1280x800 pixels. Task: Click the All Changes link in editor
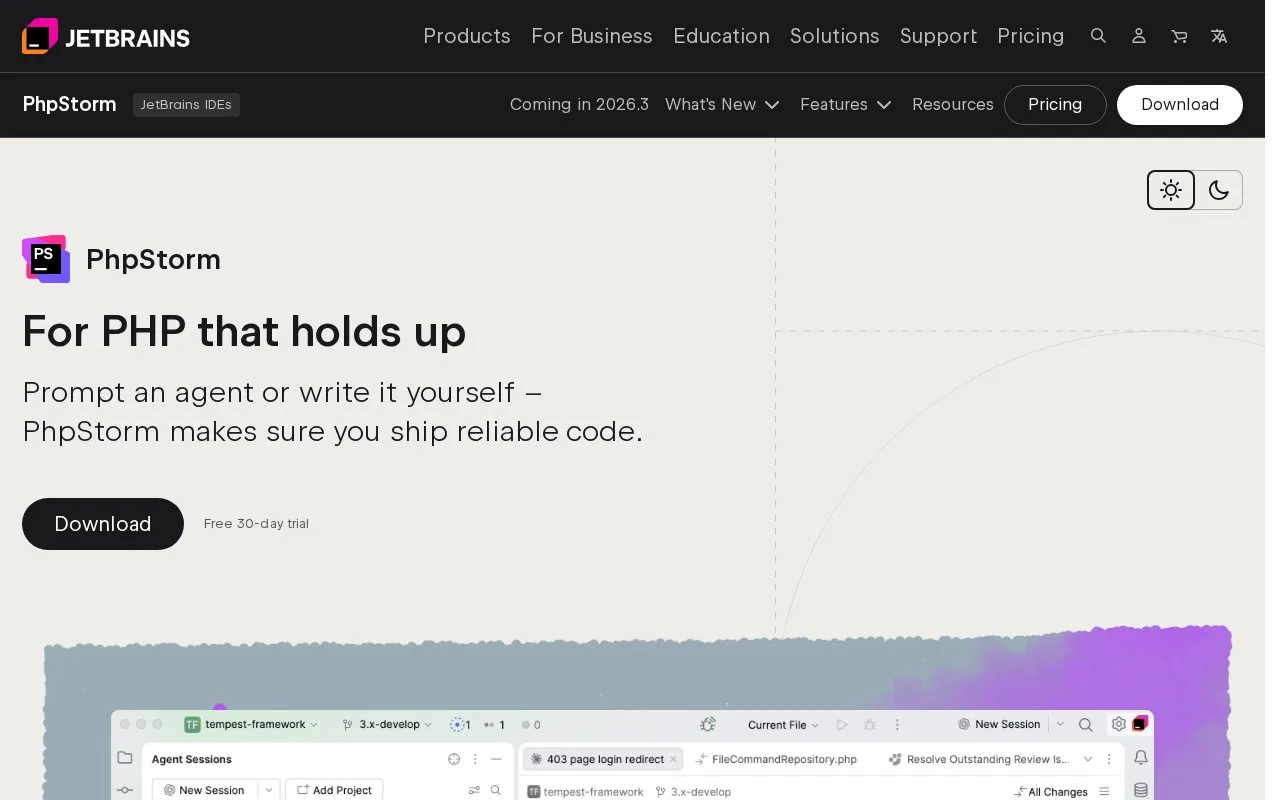point(1050,791)
